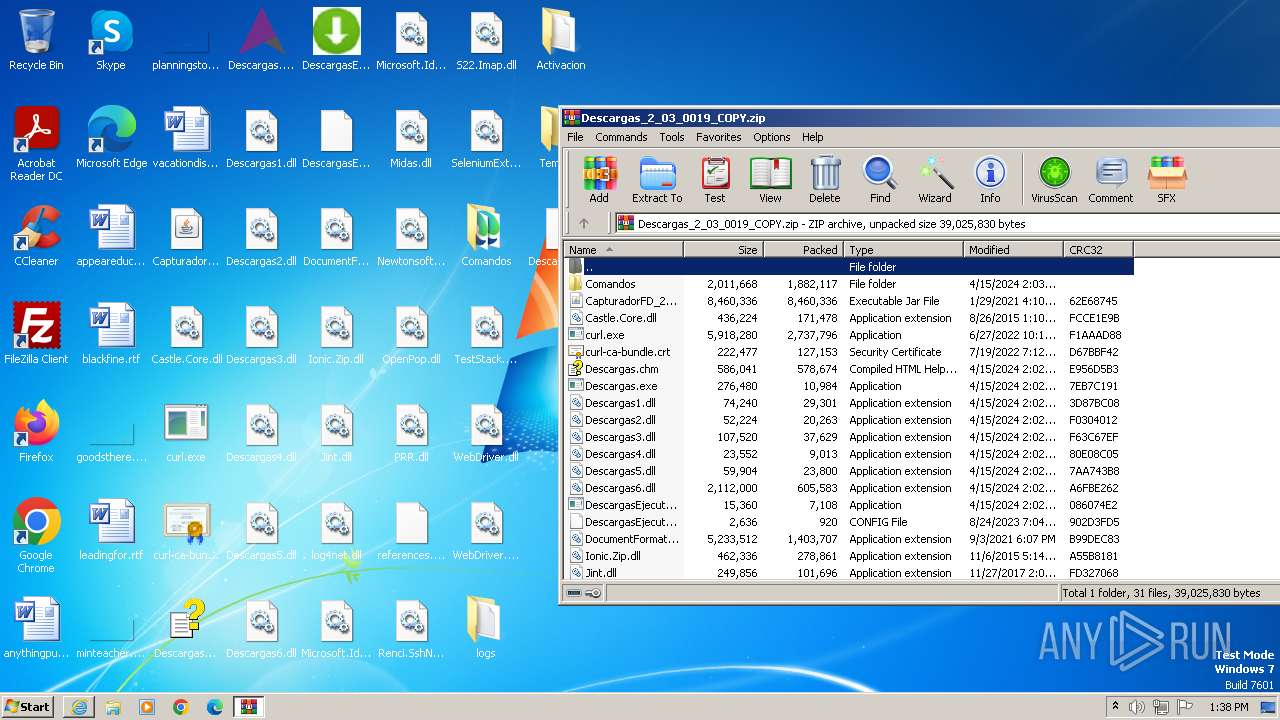Open the Tools menu
Screen dimensions: 1280x720
point(672,137)
